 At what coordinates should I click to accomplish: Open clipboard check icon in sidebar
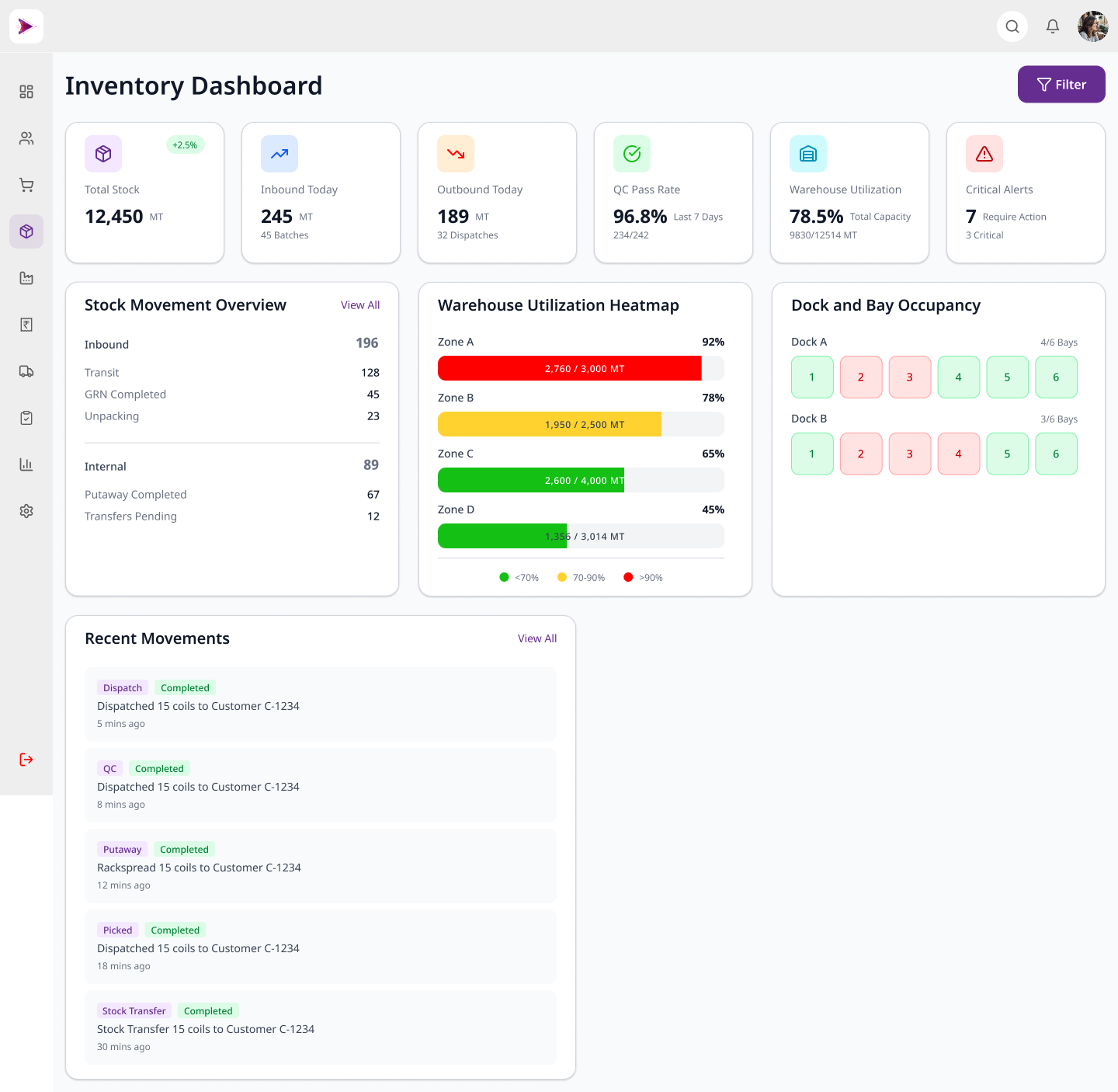click(26, 418)
